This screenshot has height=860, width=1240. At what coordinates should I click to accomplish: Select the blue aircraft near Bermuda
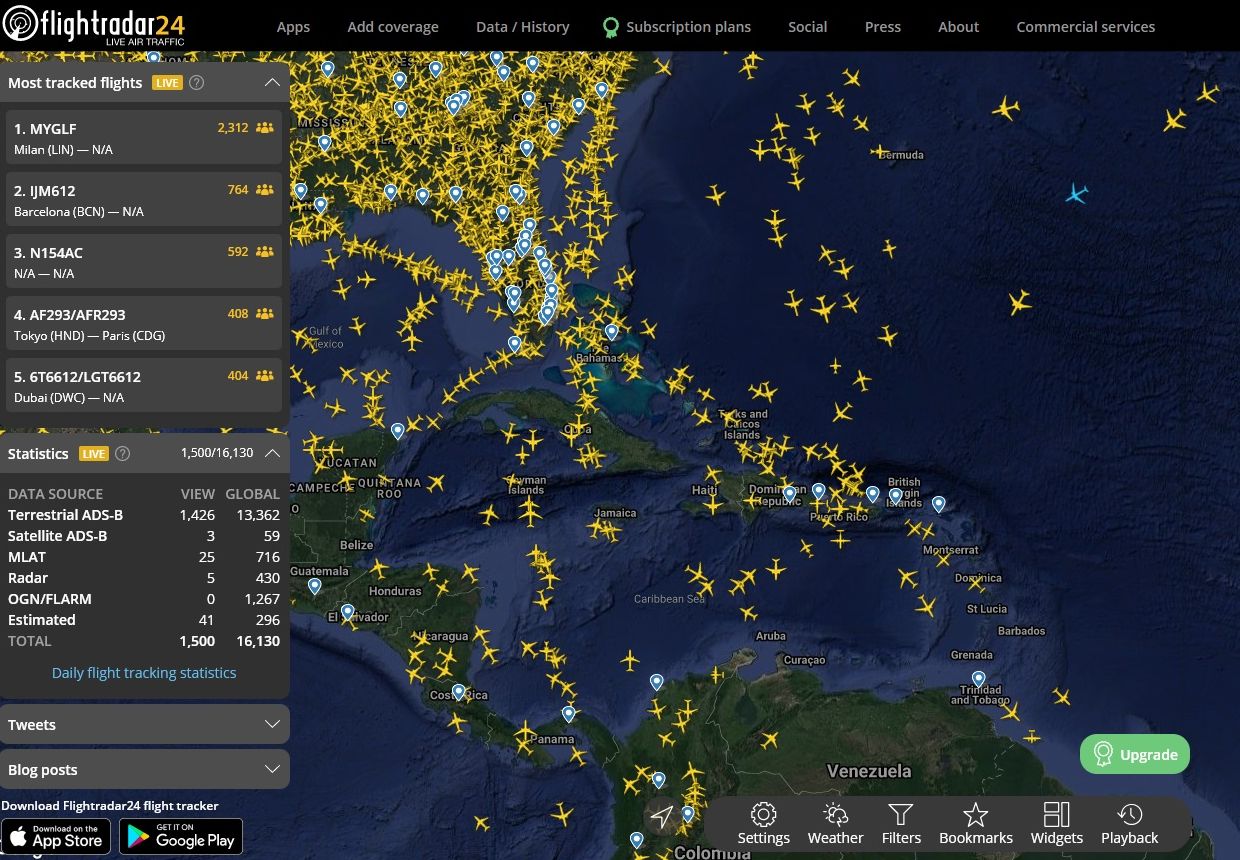tap(1077, 193)
